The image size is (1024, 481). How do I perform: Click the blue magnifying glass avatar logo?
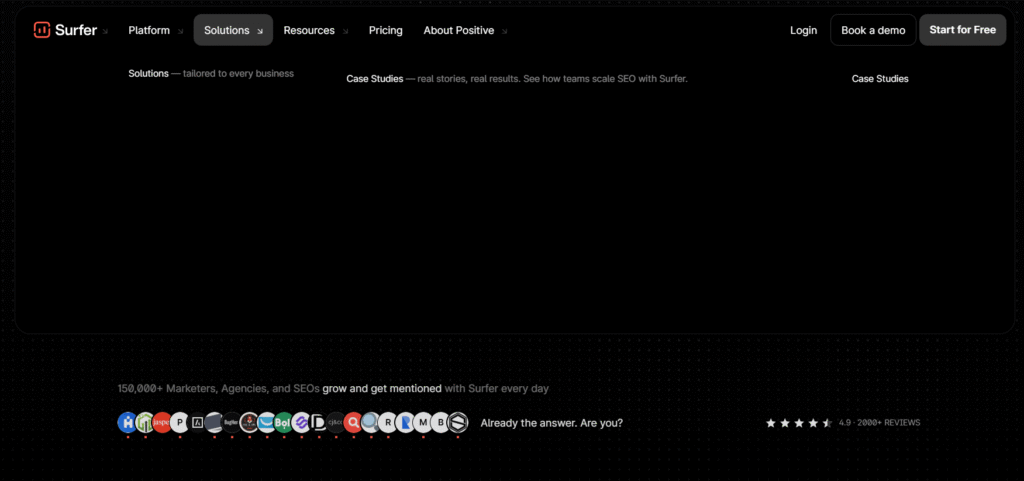pos(371,422)
